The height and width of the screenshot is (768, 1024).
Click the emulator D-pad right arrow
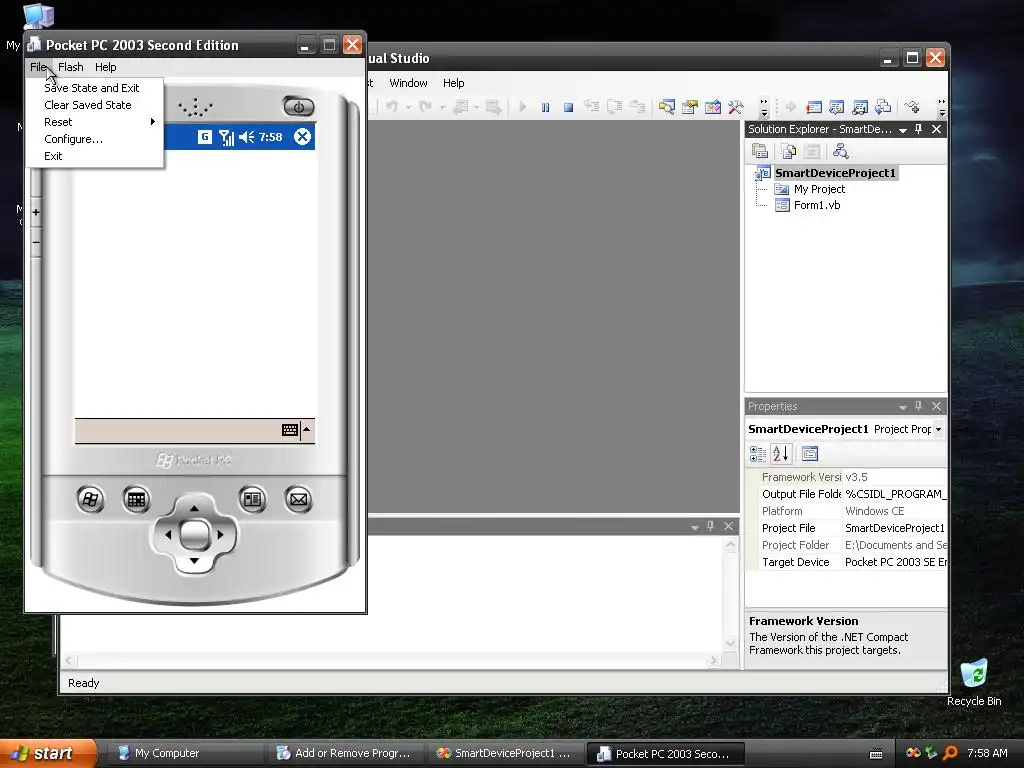click(221, 535)
